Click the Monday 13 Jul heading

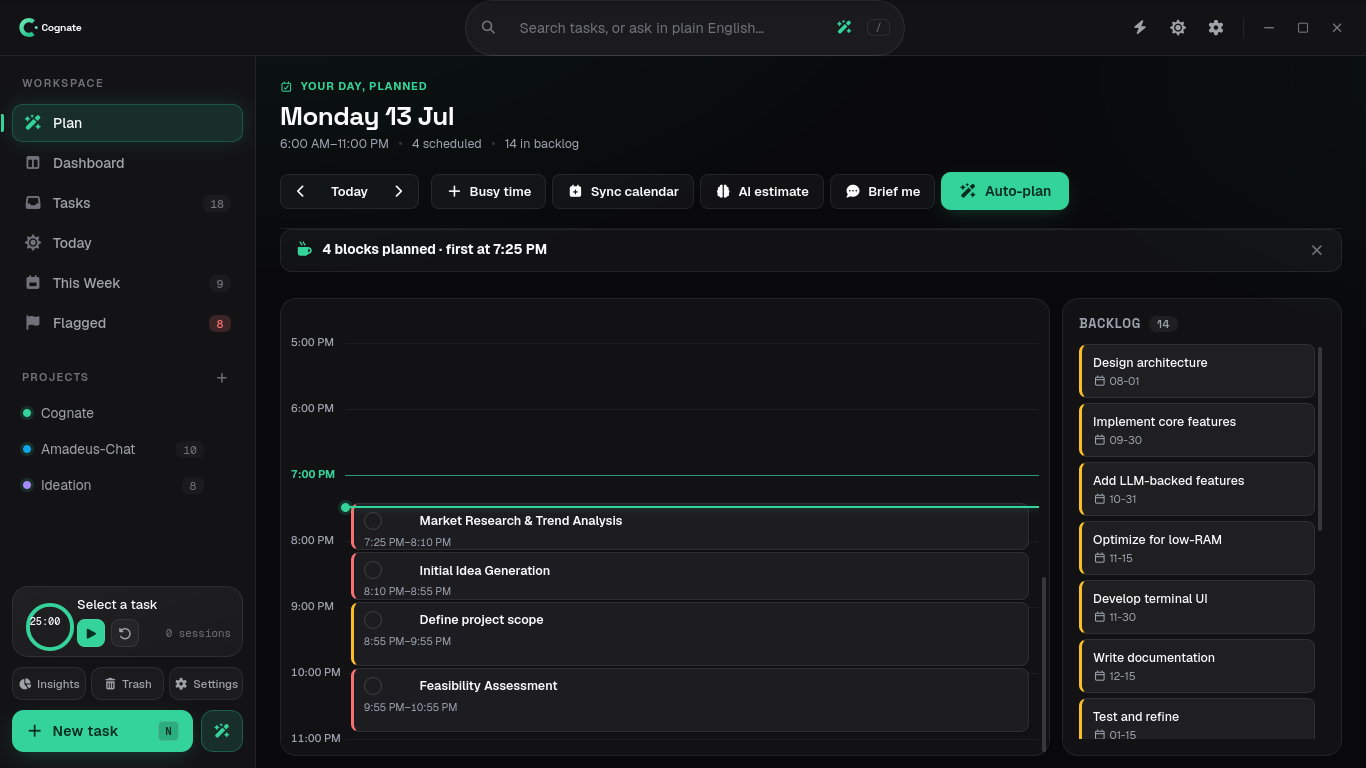pyautogui.click(x=367, y=116)
